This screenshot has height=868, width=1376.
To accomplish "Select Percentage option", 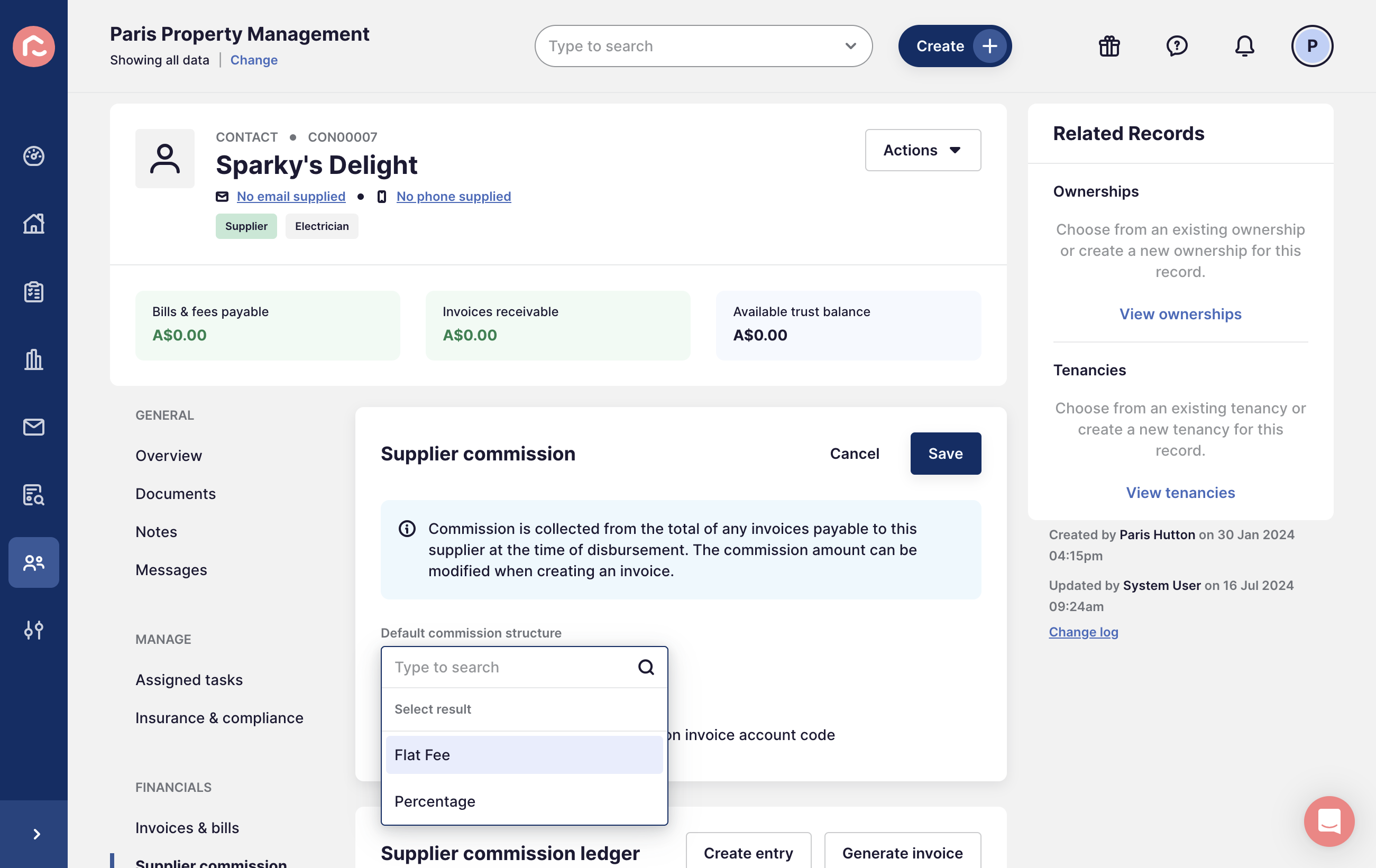I will 524,801.
